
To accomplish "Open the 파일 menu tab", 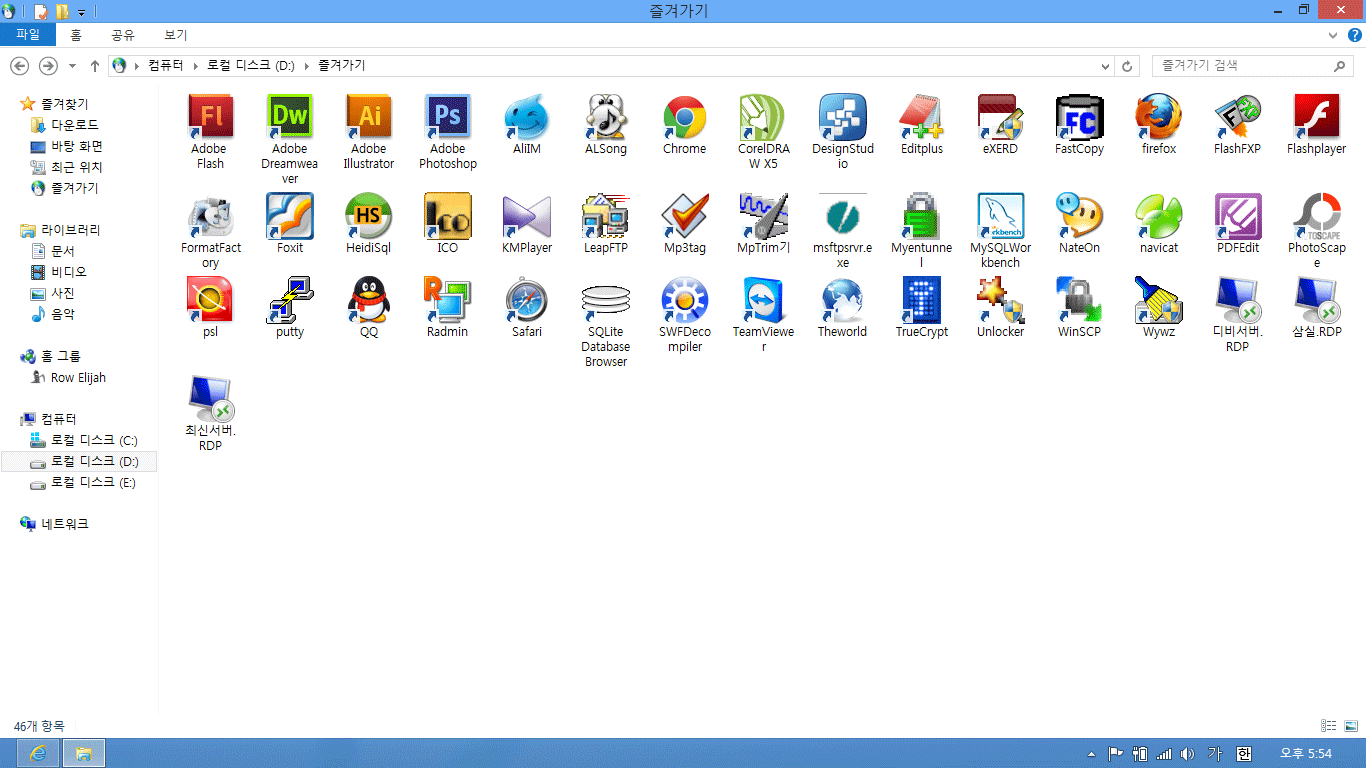I will coord(28,35).
